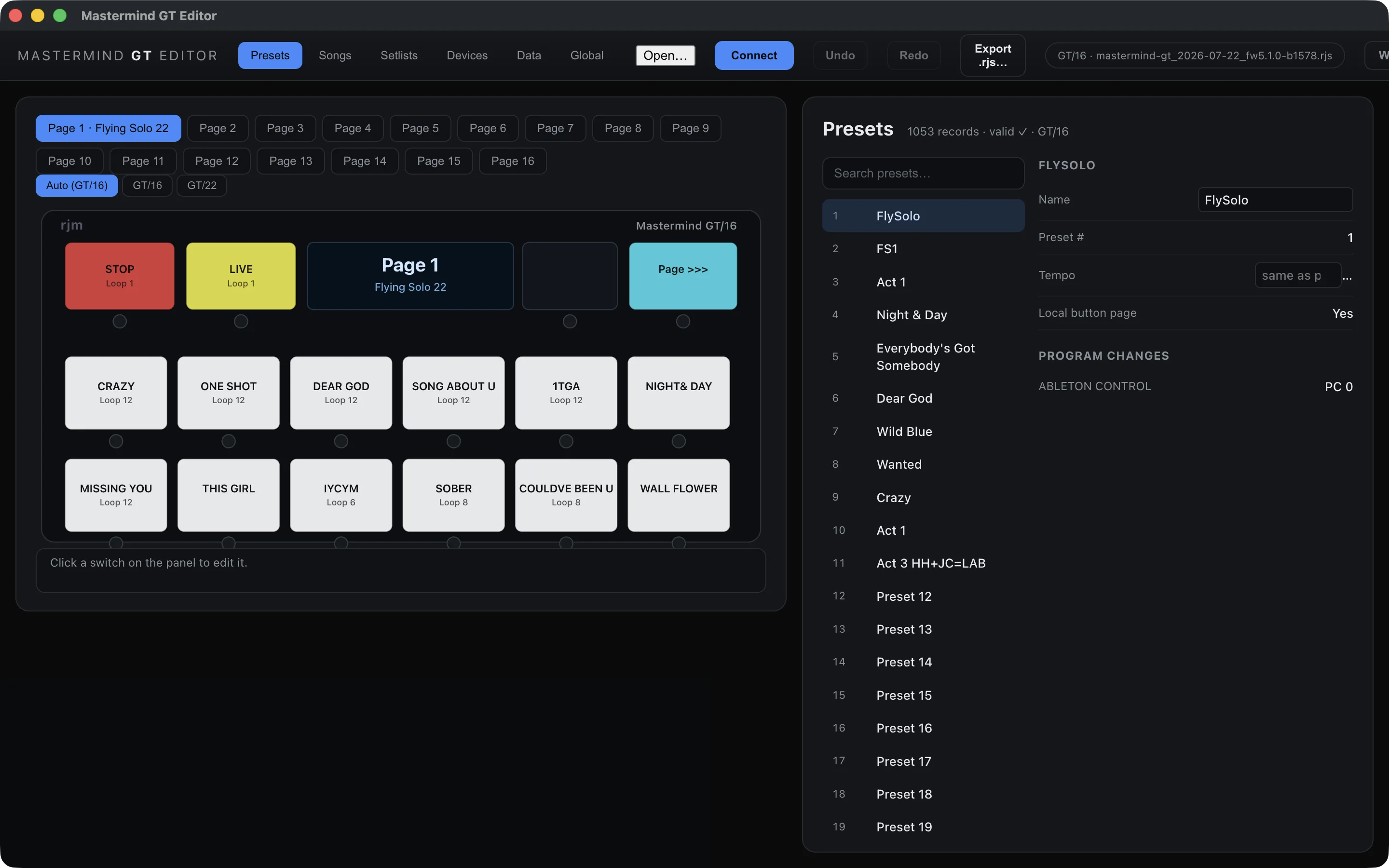Switch to Page 12

pos(217,161)
